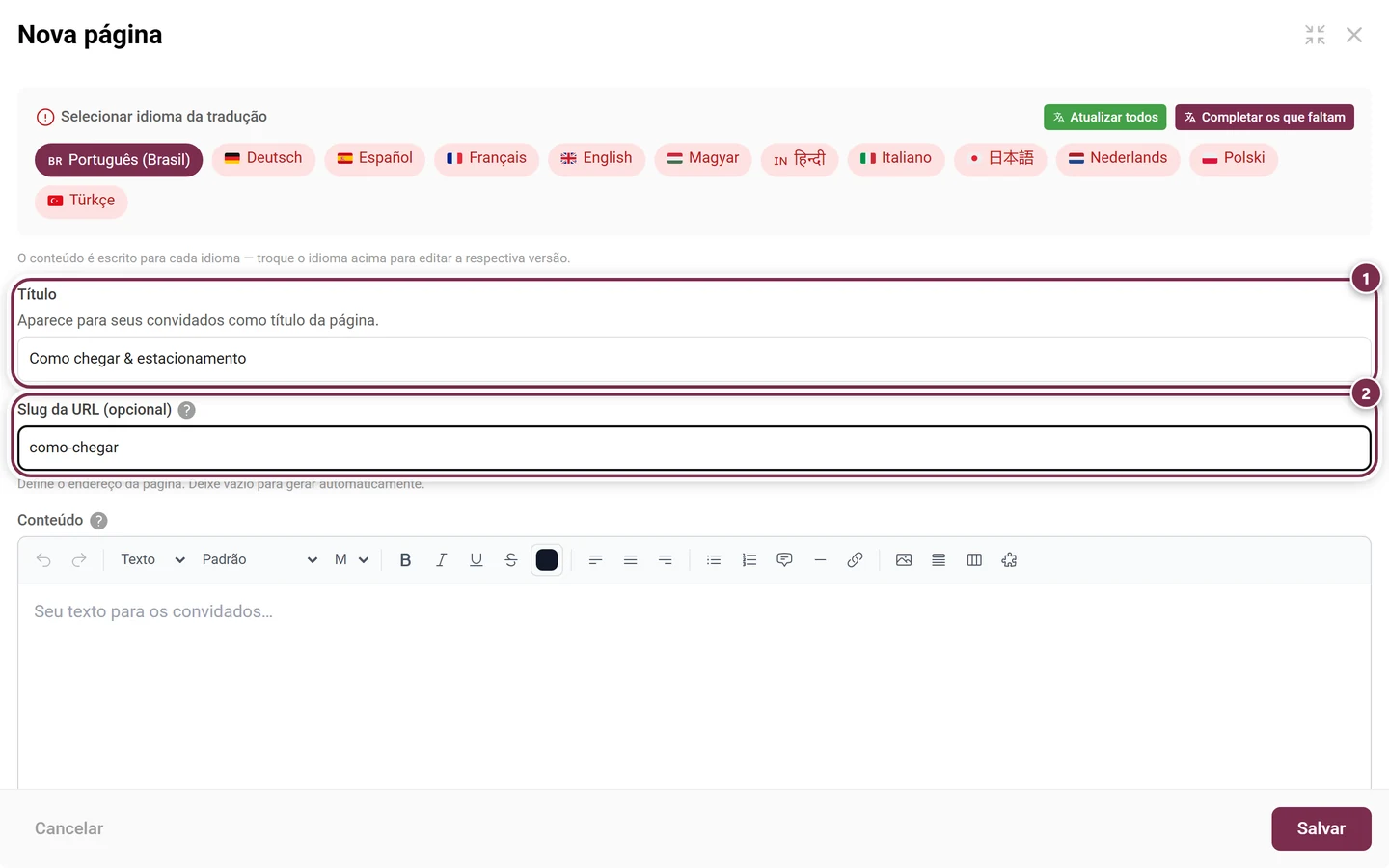Apply strikethrough formatting
The height and width of the screenshot is (868, 1389).
(x=511, y=559)
